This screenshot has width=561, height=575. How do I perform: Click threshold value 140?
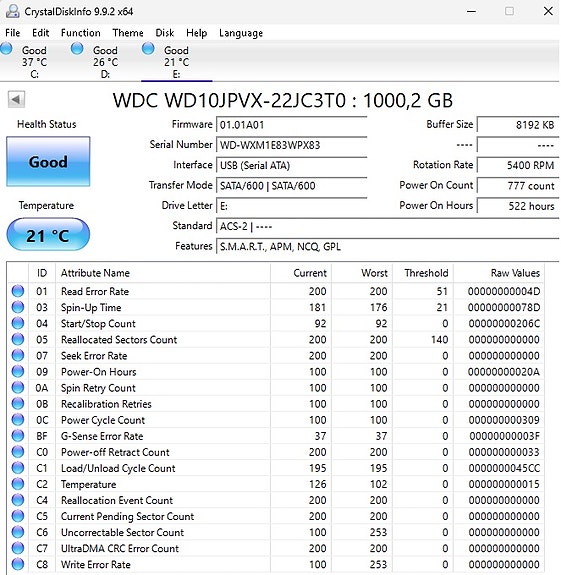point(439,340)
